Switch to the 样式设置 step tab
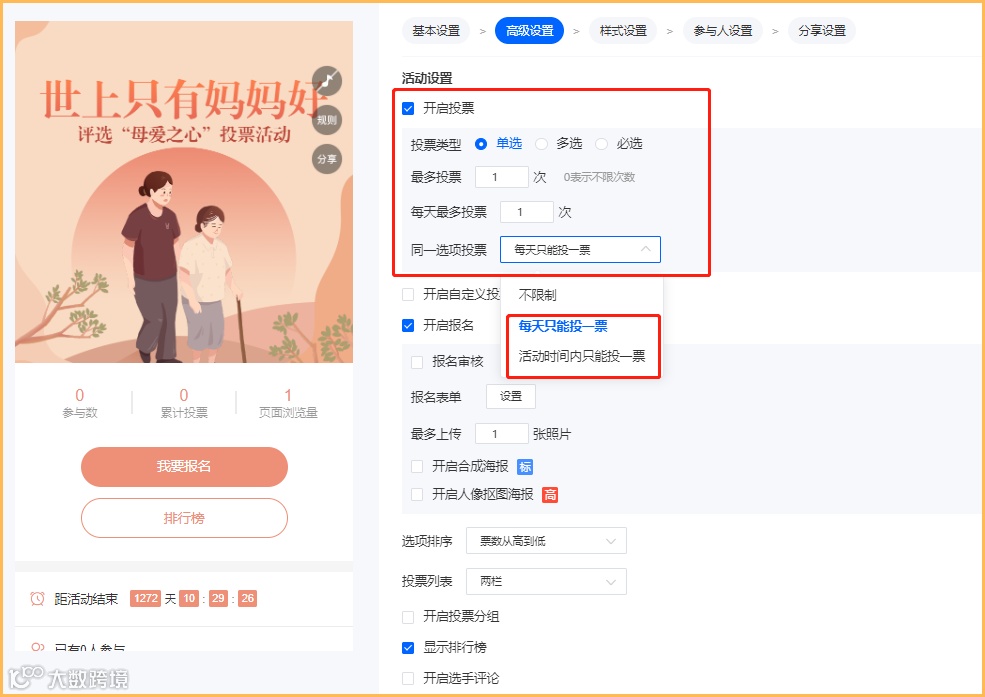The height and width of the screenshot is (697, 985). [x=623, y=31]
